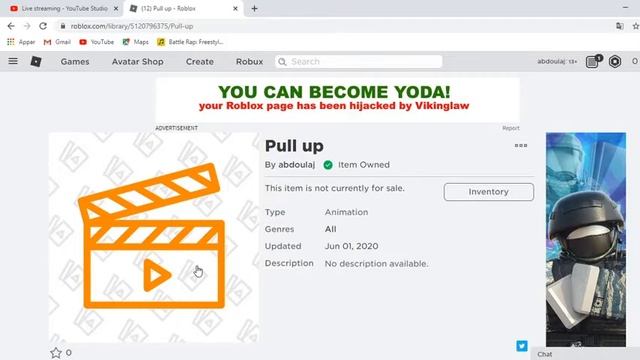Screen dimensions: 640x360
Task: Open the Games menu
Action: click(75, 62)
